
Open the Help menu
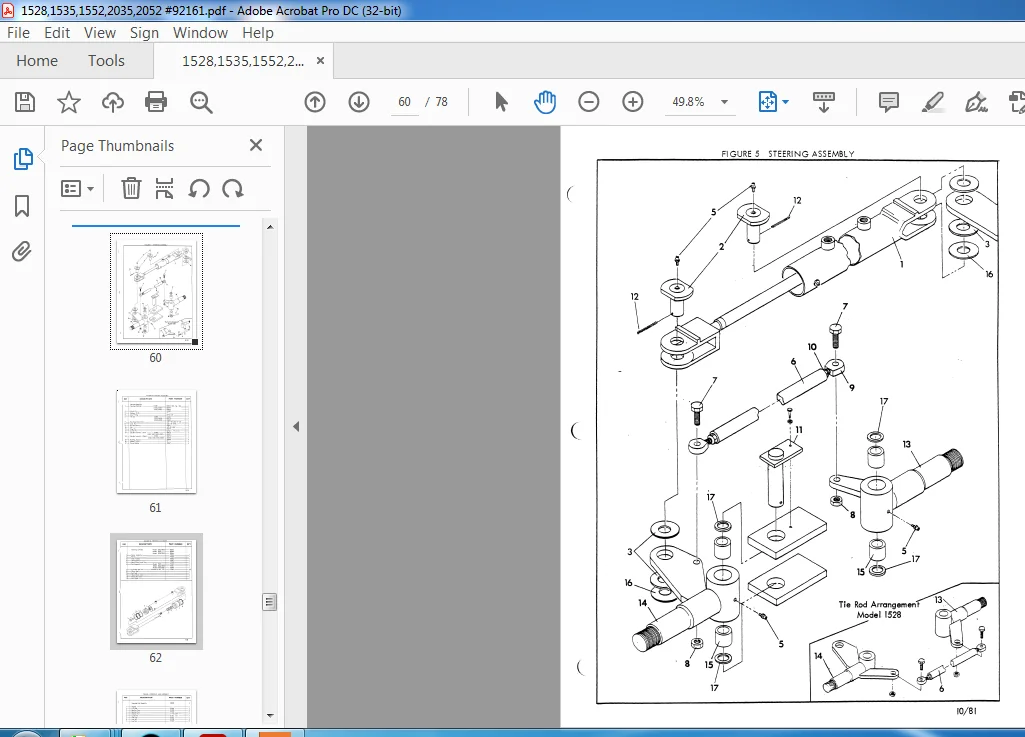click(x=258, y=33)
